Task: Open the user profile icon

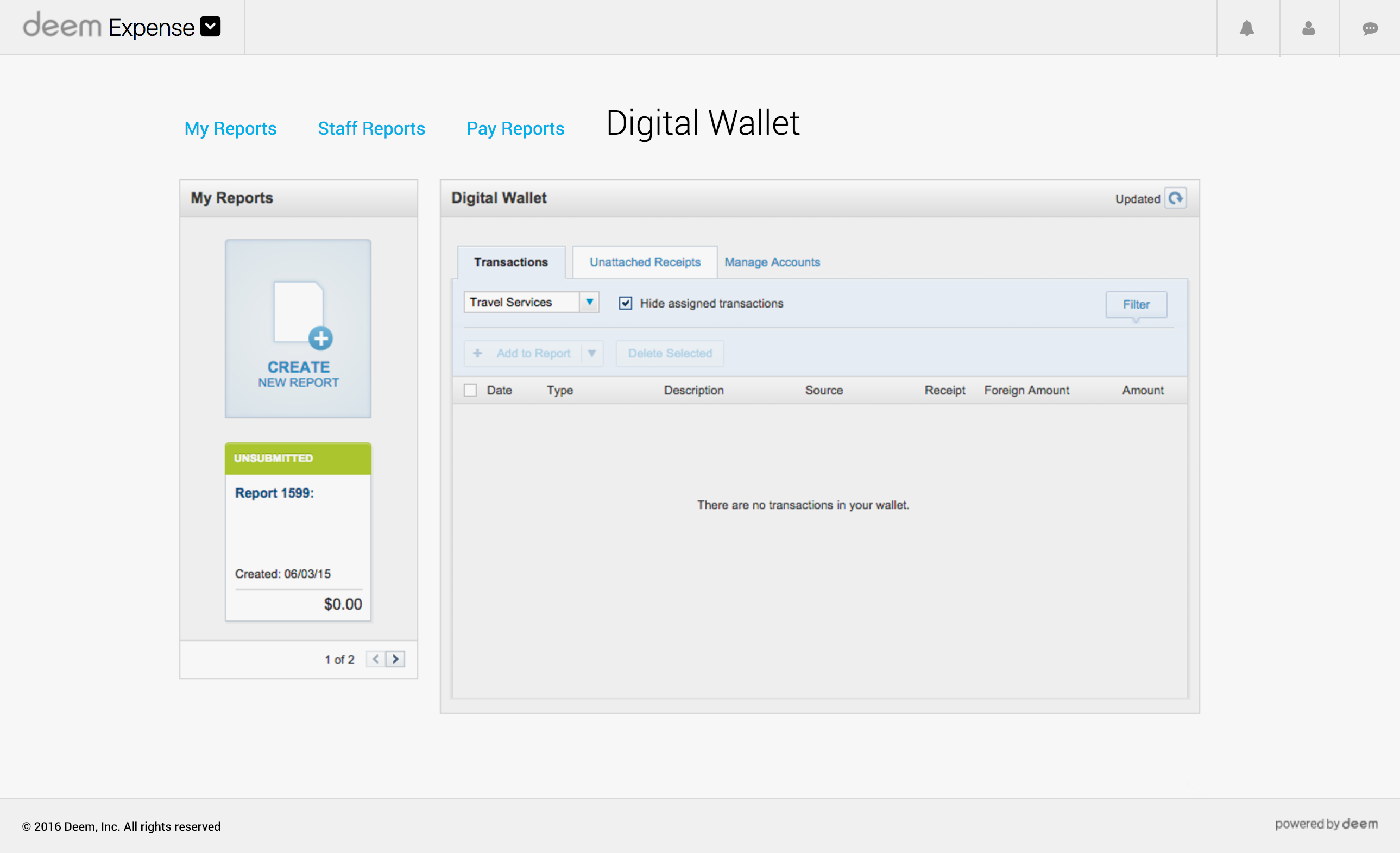Action: tap(1309, 28)
